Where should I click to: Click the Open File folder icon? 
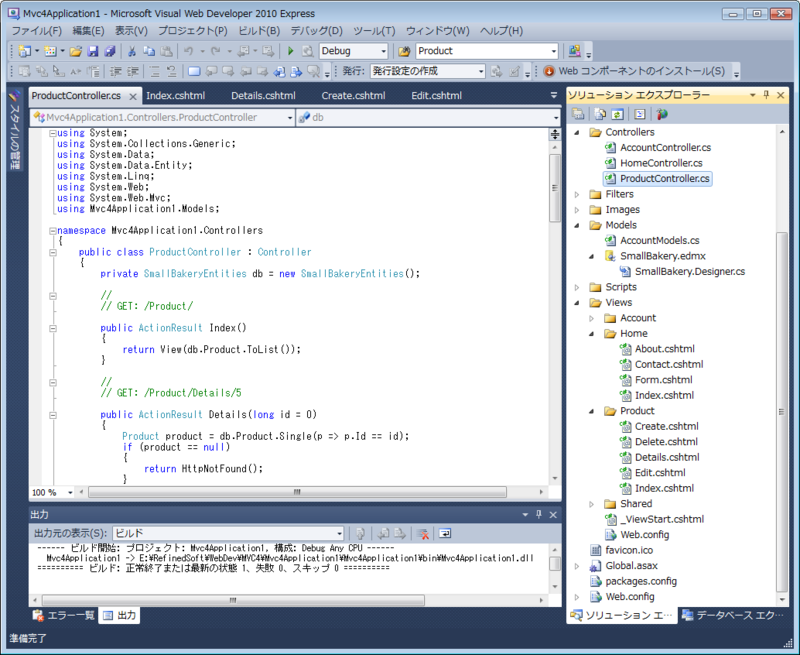point(76,51)
